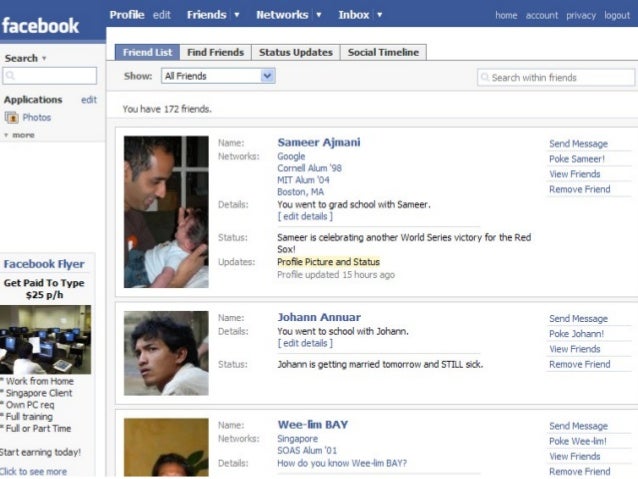This screenshot has width=638, height=479.
Task: Send Message to Sameer
Action: click(x=578, y=144)
